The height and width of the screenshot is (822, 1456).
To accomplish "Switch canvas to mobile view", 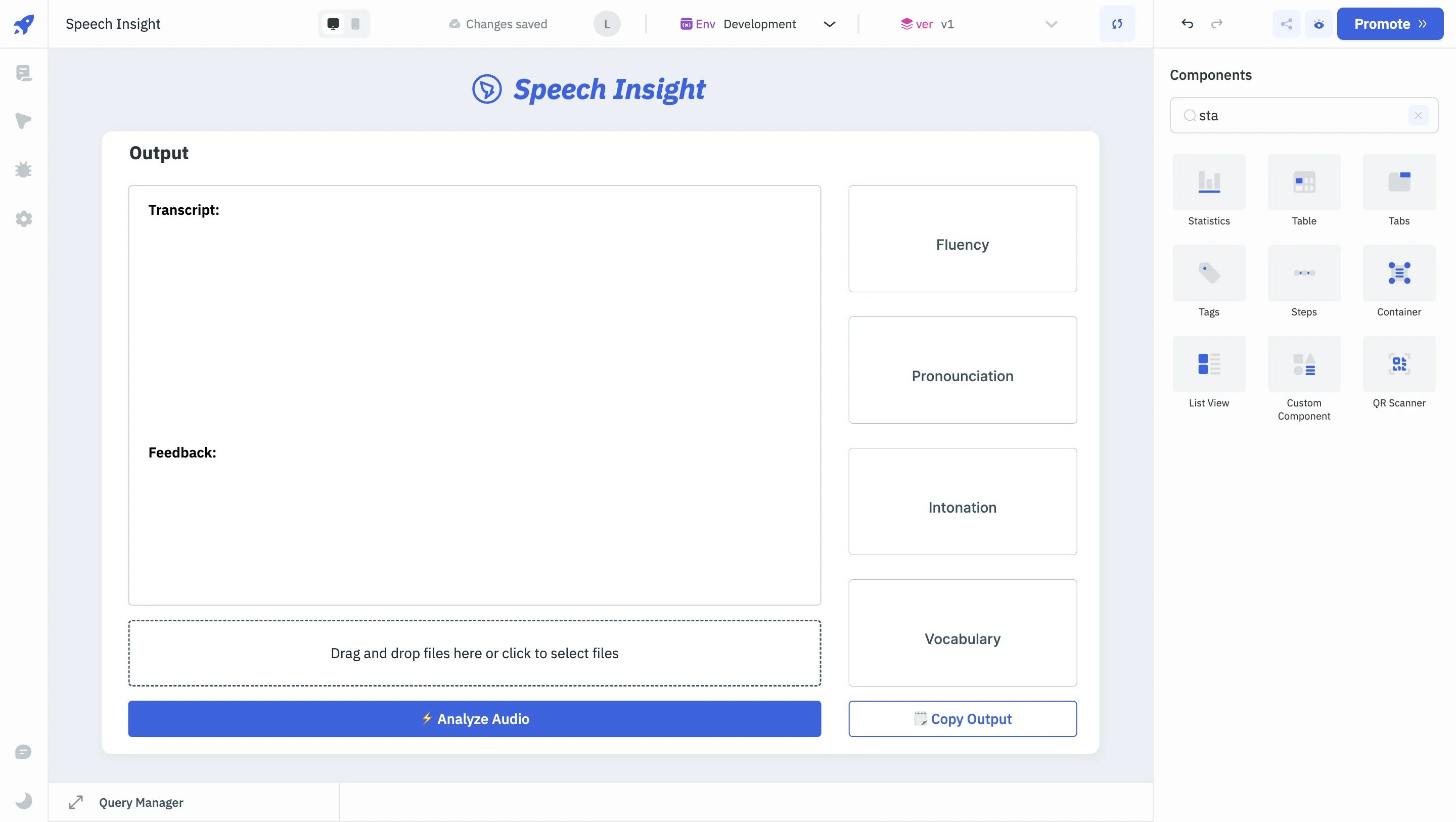I will [355, 24].
